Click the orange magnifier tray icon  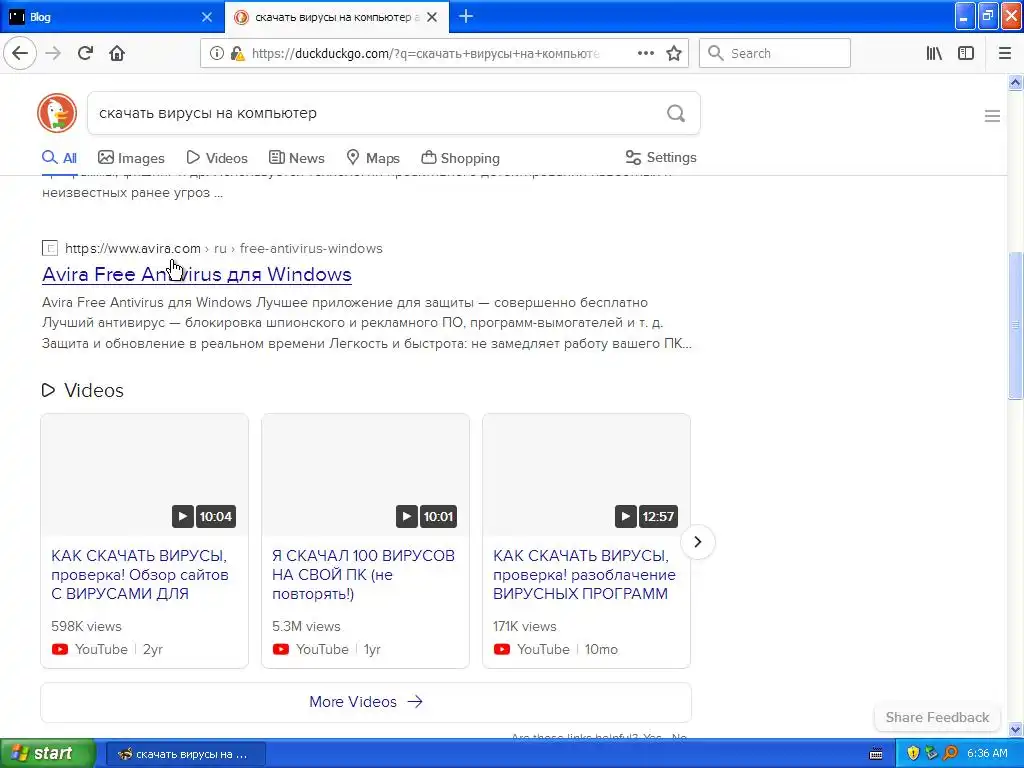pos(950,753)
